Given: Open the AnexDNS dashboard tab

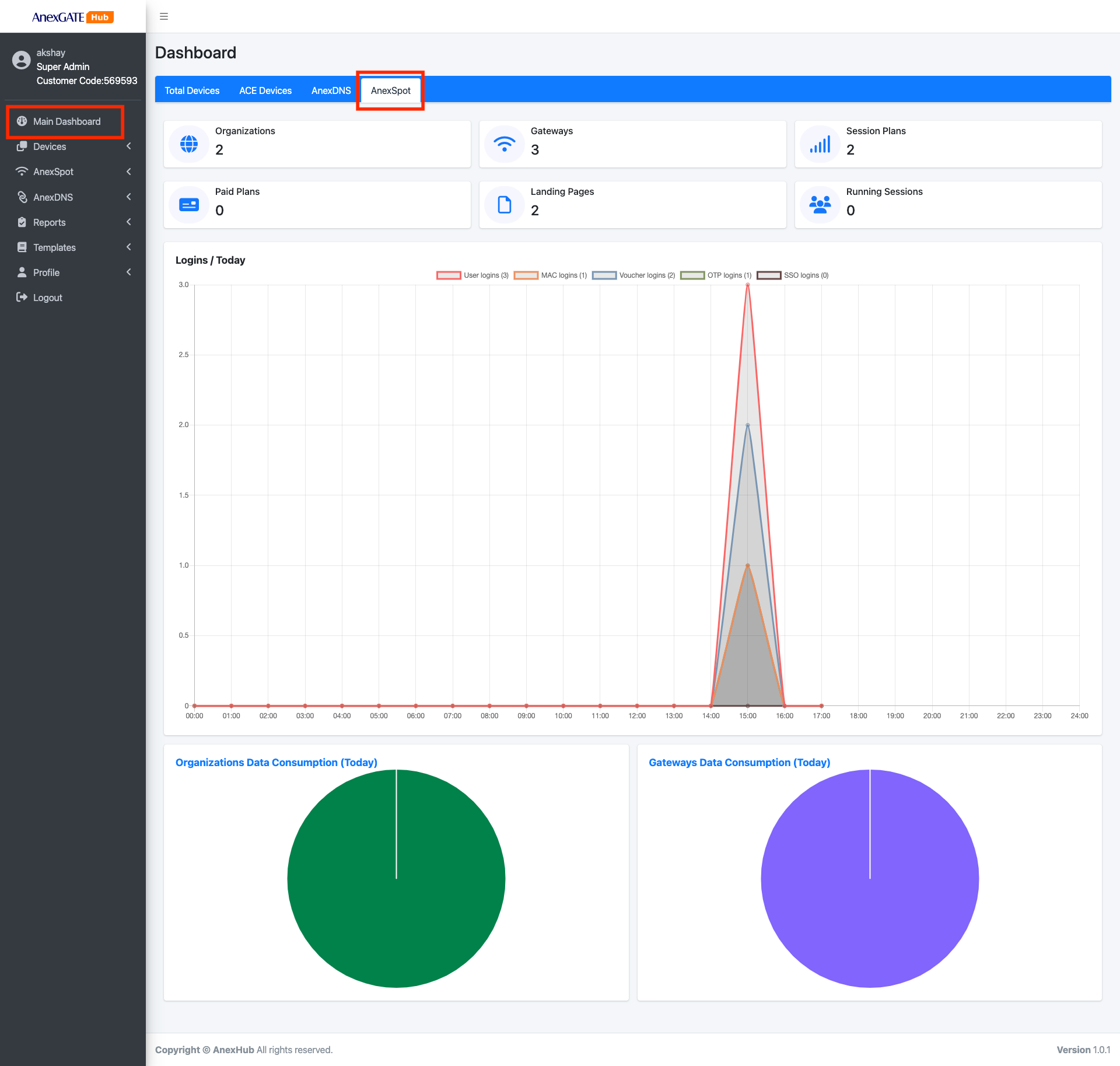Looking at the screenshot, I should (x=331, y=90).
